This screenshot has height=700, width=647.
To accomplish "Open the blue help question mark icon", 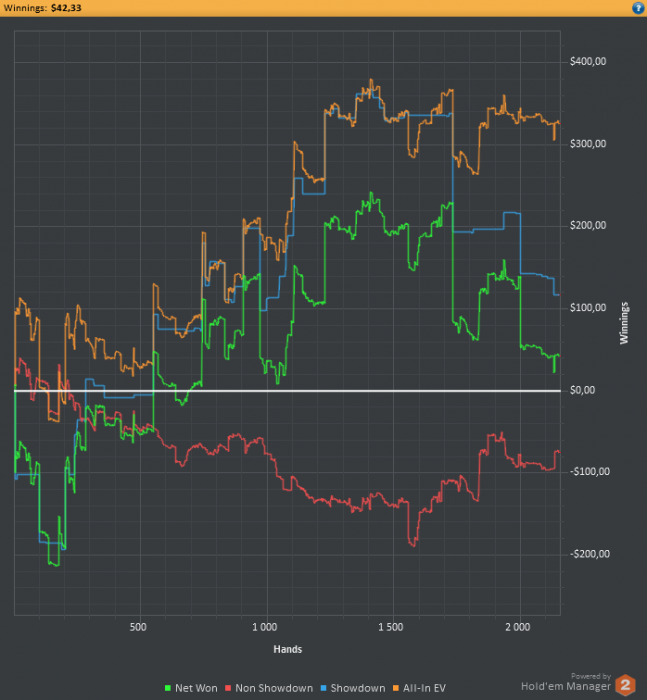I will tap(639, 8).
